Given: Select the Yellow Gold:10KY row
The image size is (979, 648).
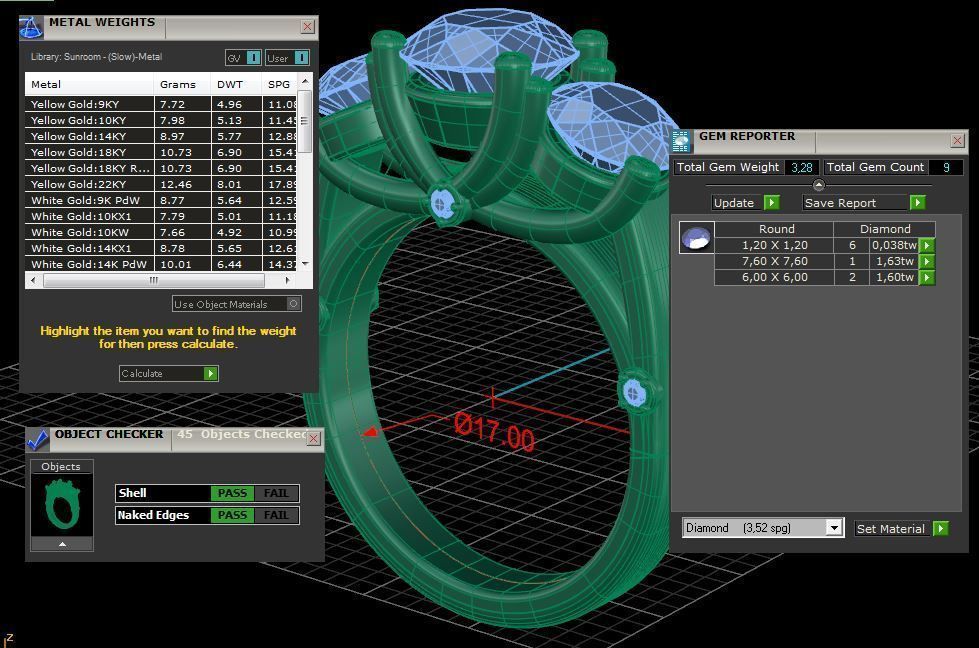Looking at the screenshot, I should (x=161, y=120).
